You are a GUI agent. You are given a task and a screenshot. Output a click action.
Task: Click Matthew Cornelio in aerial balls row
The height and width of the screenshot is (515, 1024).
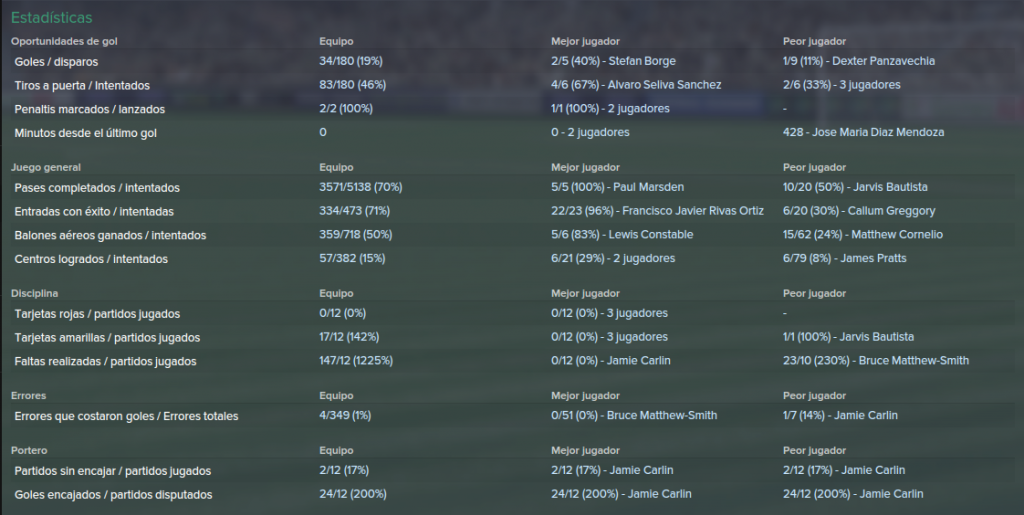(897, 234)
